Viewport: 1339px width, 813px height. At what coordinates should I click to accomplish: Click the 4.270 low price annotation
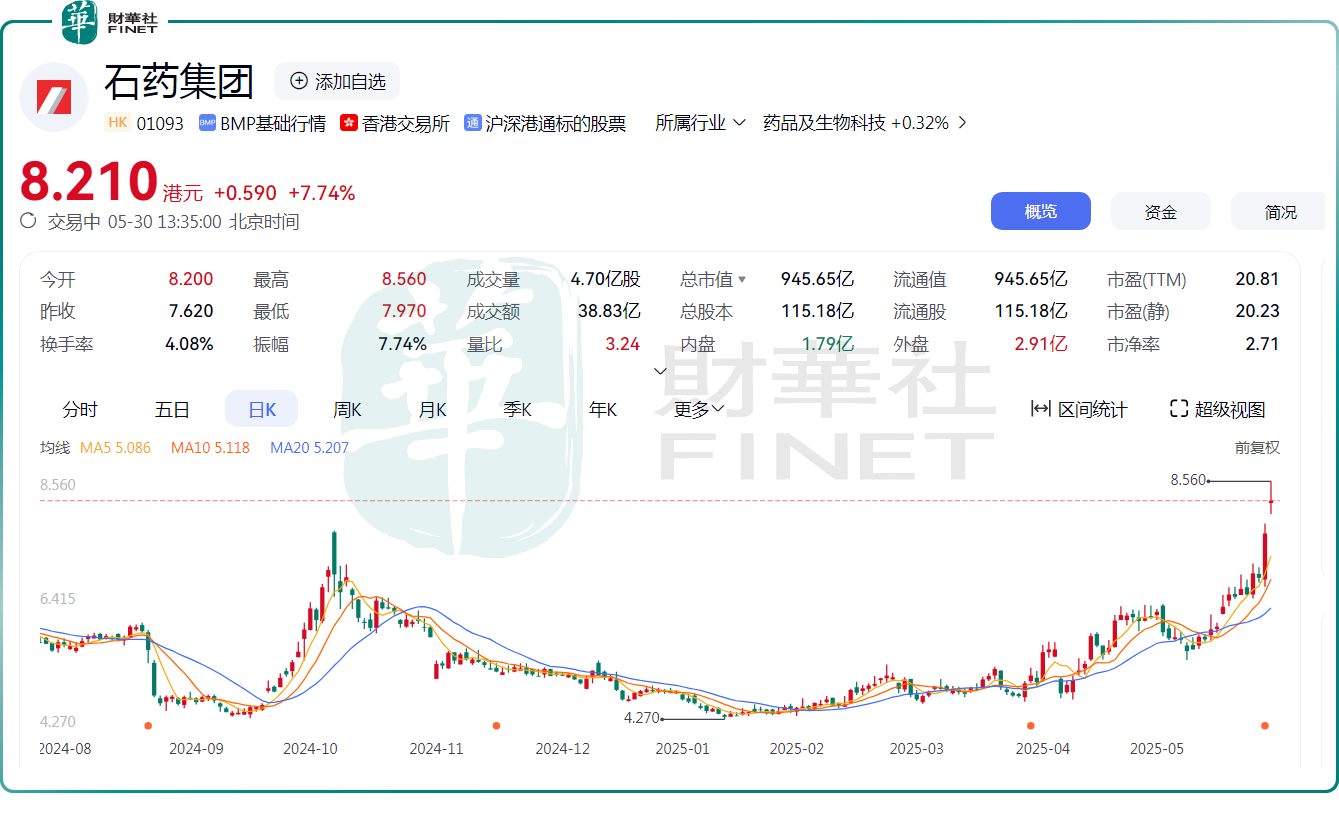(642, 717)
